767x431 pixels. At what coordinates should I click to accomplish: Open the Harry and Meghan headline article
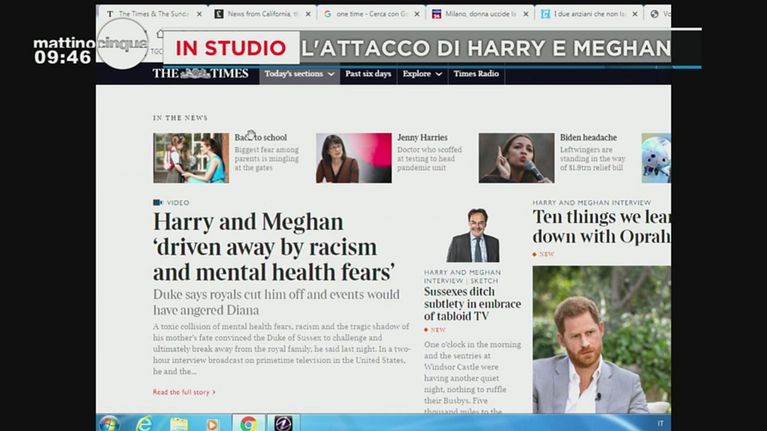point(273,247)
